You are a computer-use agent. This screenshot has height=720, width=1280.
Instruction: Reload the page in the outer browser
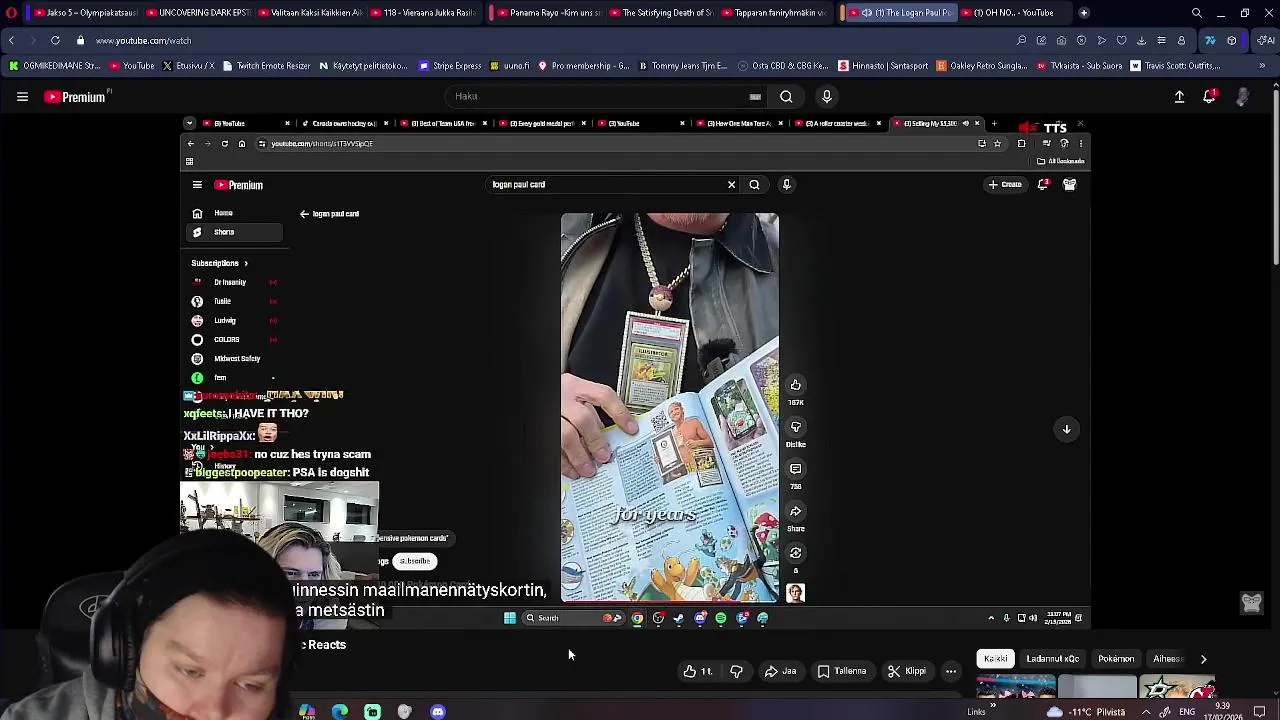[55, 41]
